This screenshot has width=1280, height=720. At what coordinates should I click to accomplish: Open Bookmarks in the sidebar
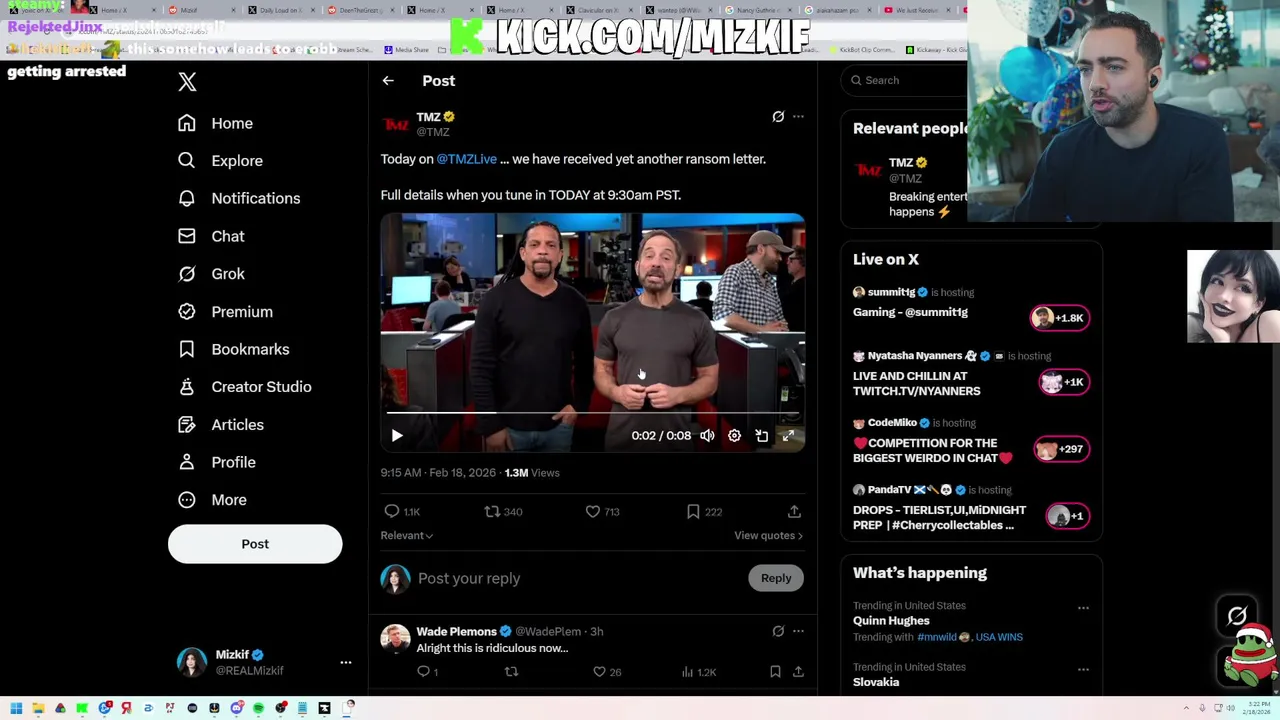tap(234, 349)
